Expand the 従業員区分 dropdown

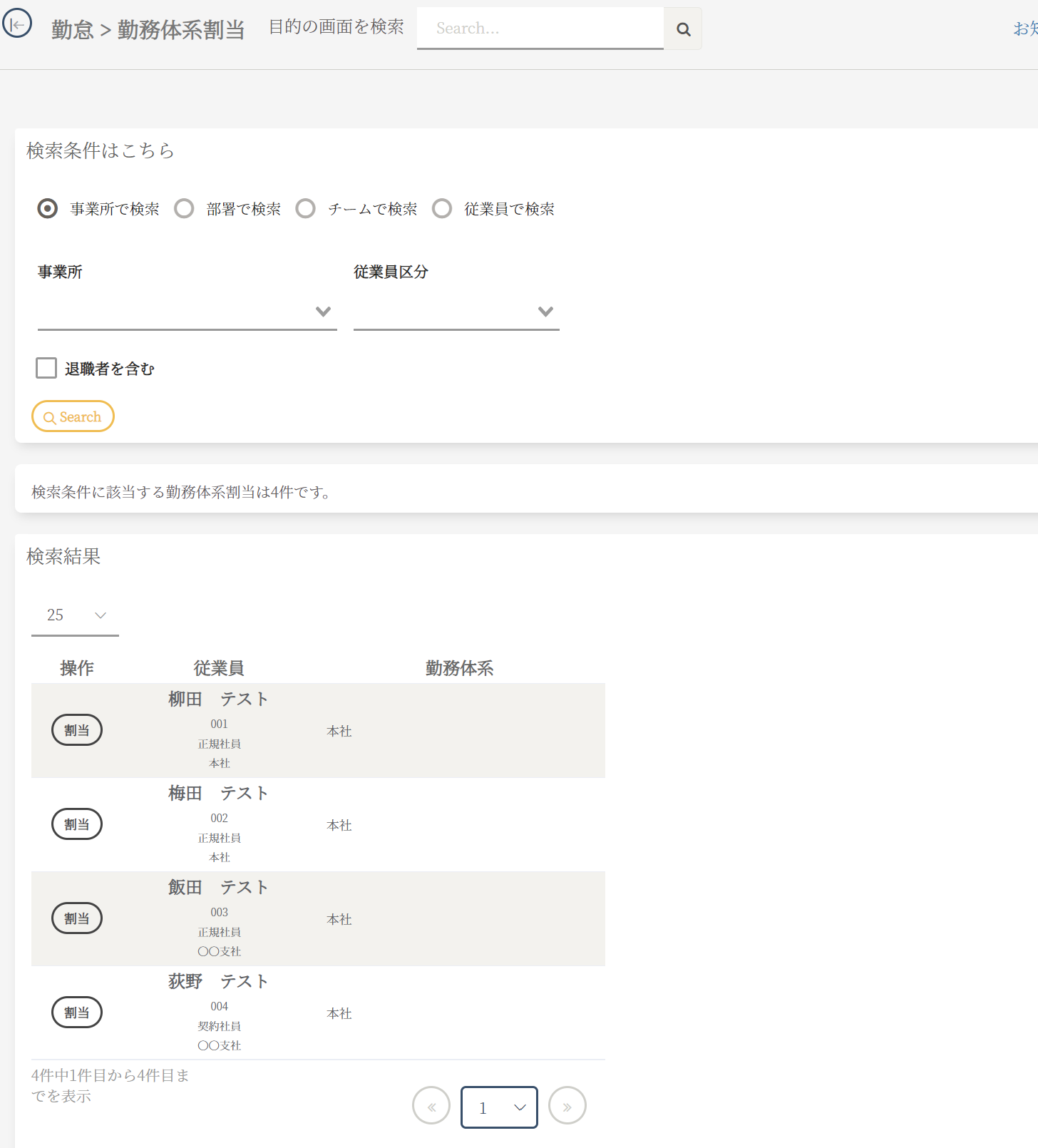click(x=456, y=312)
